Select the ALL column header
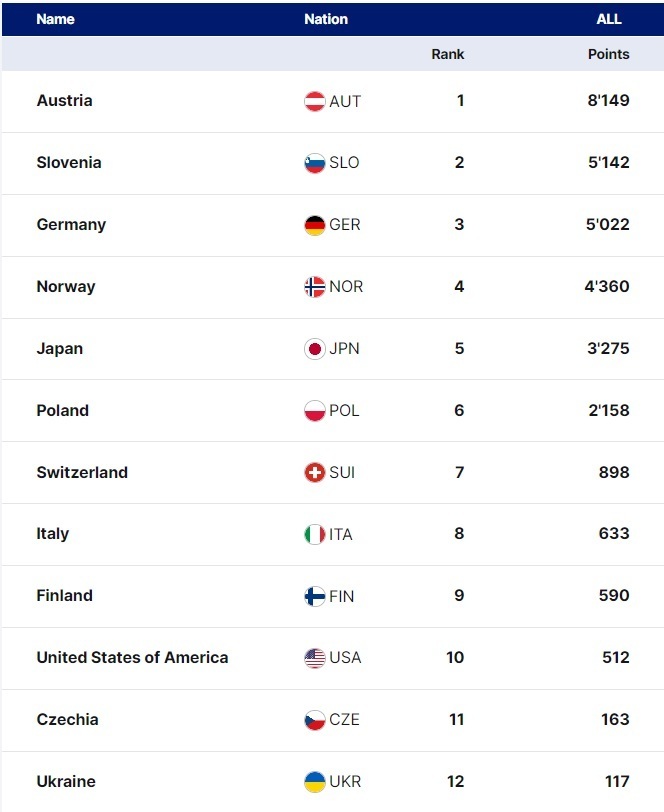664x812 pixels. click(608, 19)
